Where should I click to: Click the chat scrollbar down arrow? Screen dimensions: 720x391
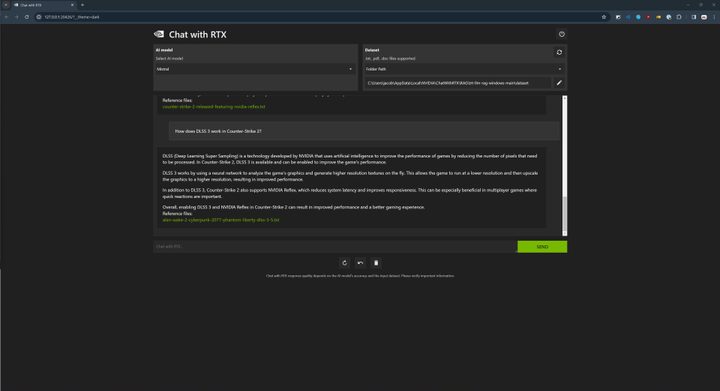pyautogui.click(x=565, y=234)
